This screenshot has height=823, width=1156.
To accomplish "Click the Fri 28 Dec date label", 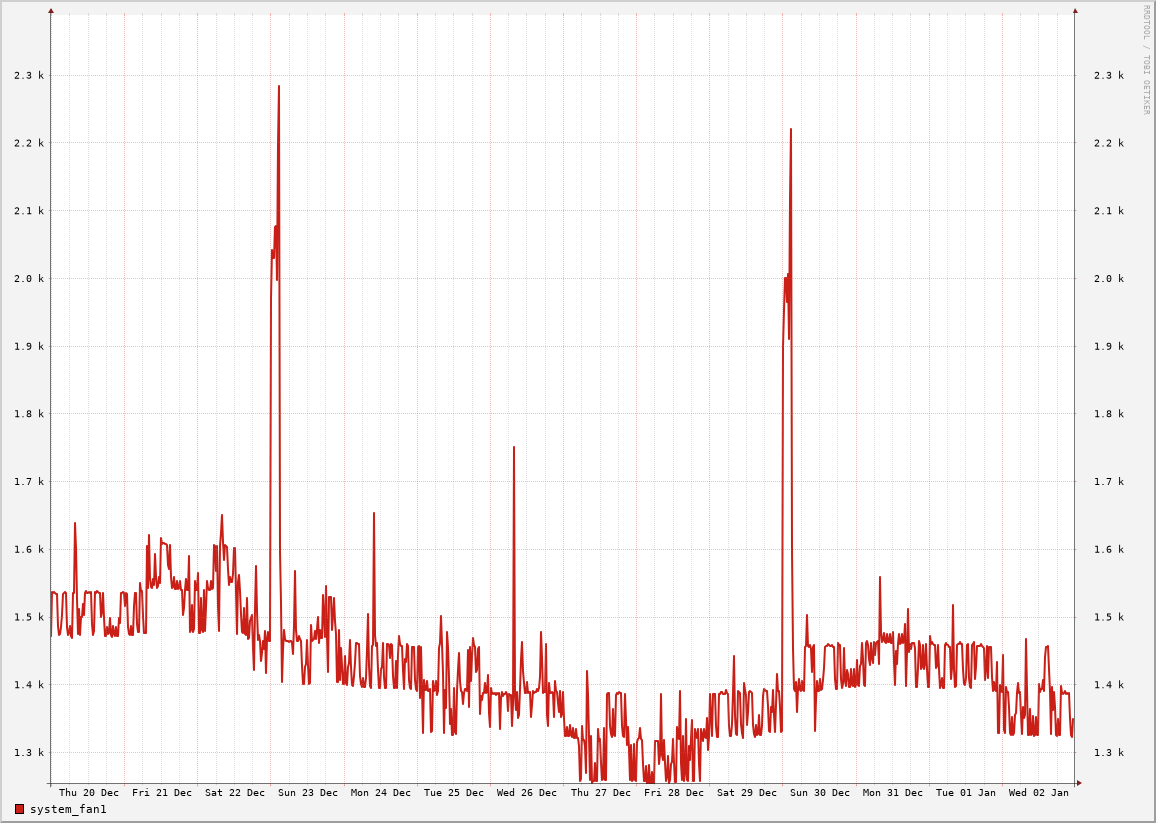I will click(674, 793).
